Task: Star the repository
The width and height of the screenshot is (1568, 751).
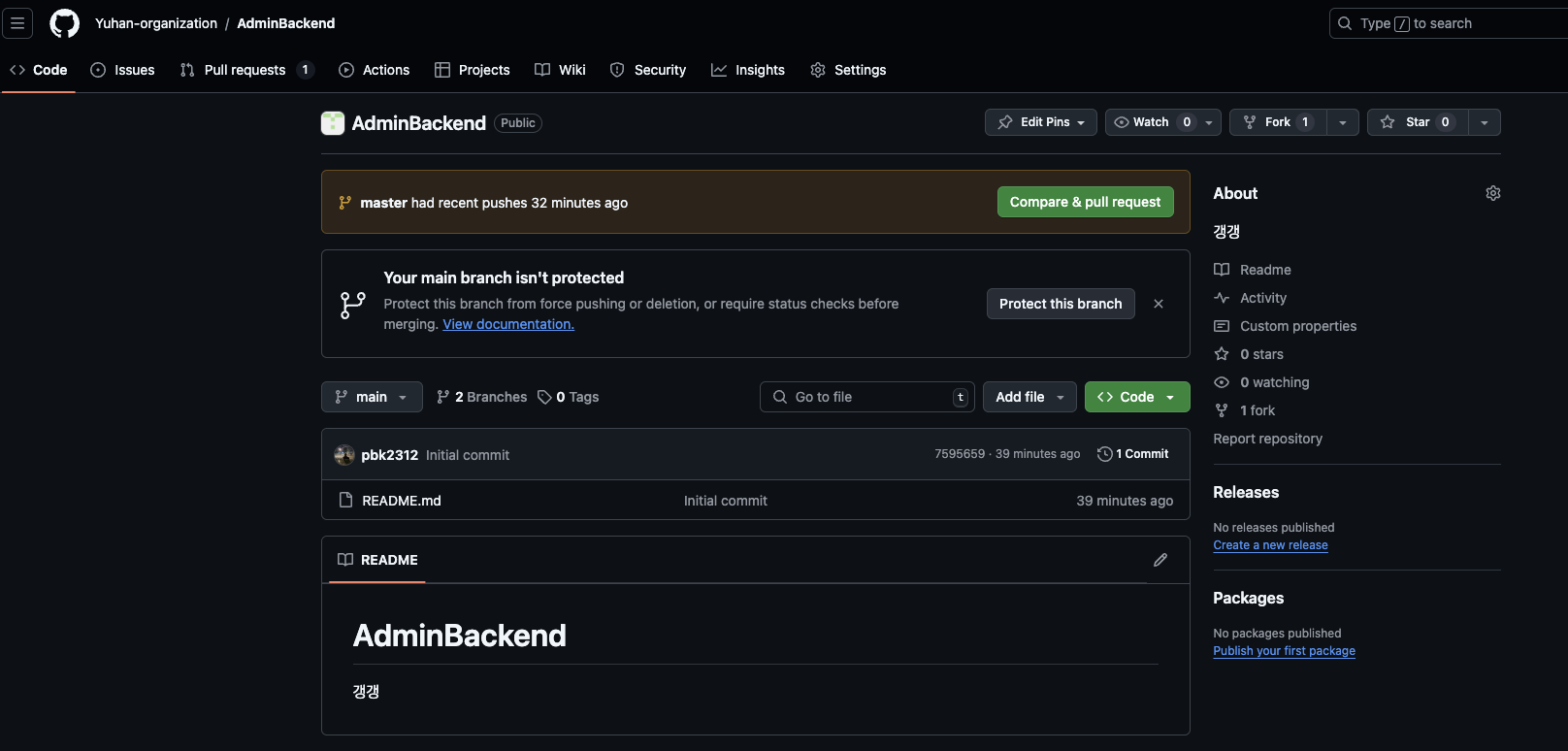Action: pyautogui.click(x=1418, y=122)
